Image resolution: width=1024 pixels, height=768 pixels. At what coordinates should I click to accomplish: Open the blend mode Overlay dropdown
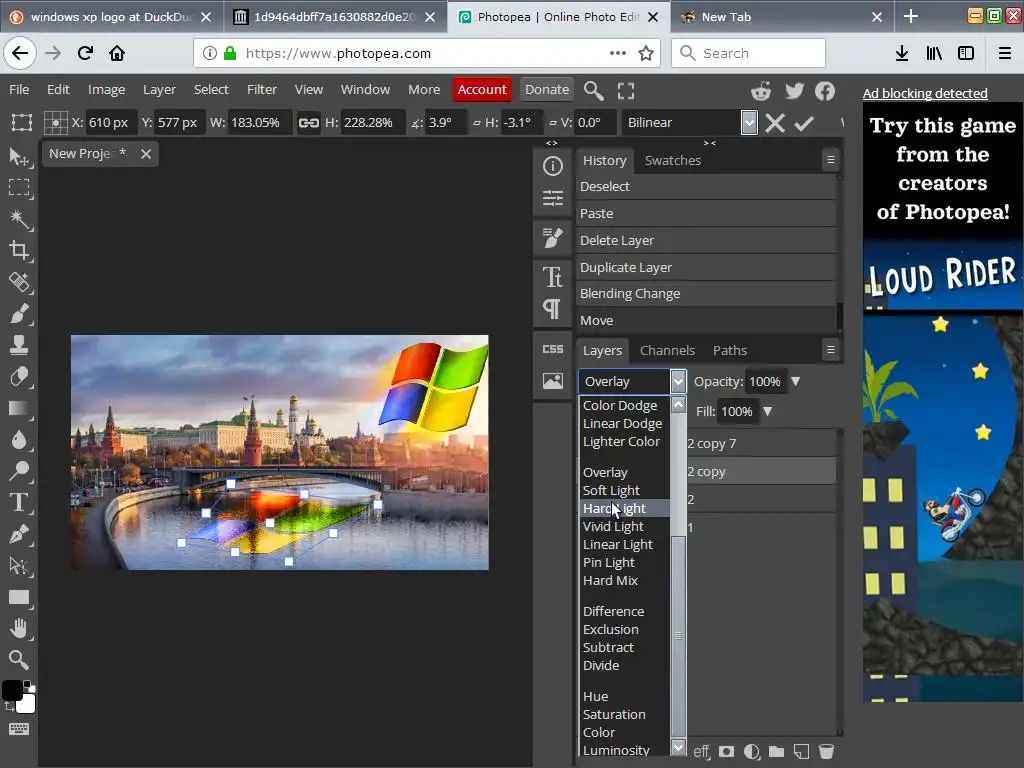(632, 381)
